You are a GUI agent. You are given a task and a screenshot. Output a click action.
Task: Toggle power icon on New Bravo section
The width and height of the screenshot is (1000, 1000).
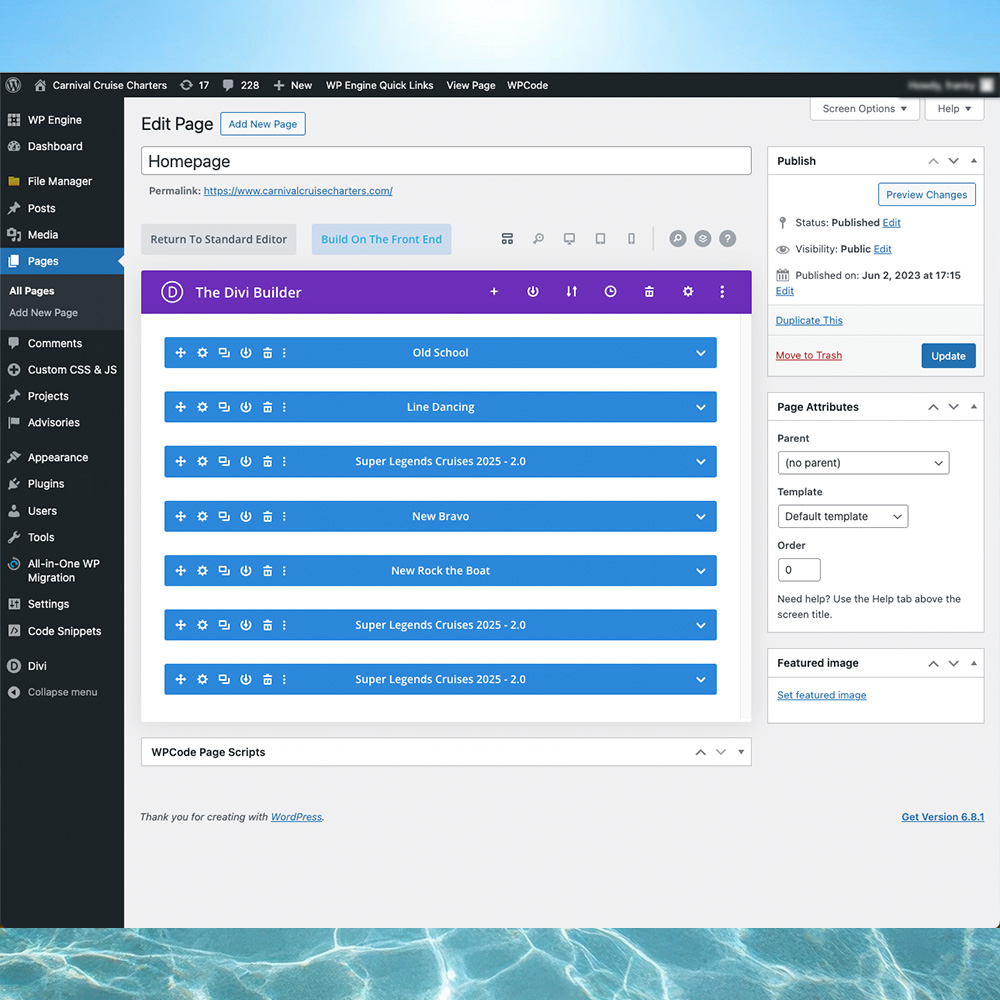(x=246, y=517)
